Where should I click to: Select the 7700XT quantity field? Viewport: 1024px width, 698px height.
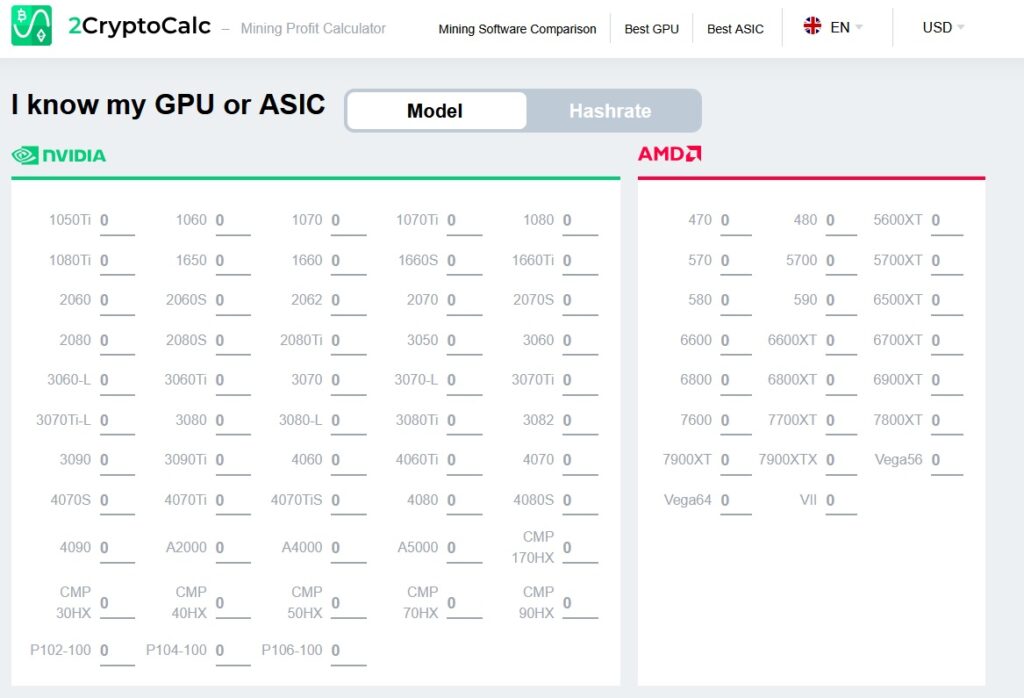tap(841, 421)
